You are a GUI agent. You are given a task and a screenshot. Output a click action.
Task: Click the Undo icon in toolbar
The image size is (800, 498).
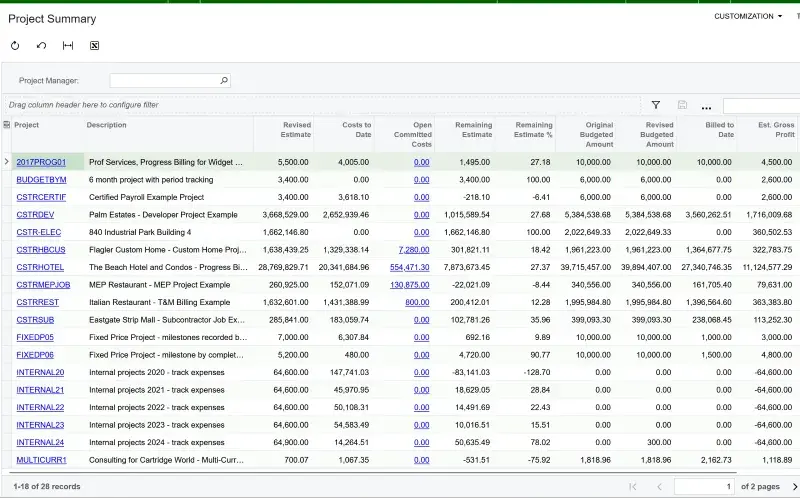click(x=41, y=45)
